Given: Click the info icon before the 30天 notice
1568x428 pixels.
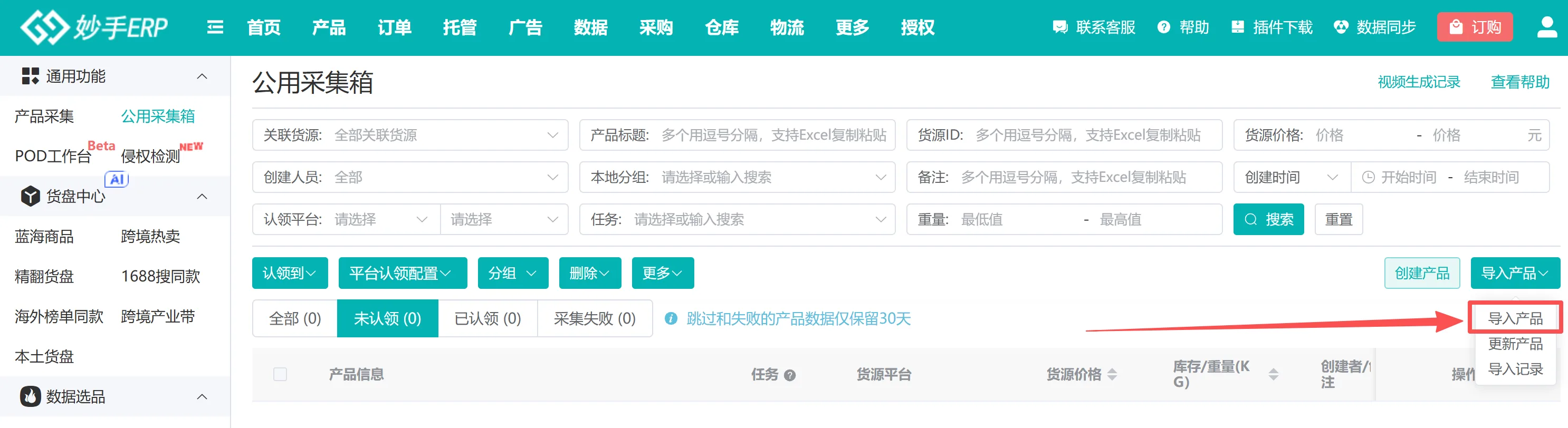Looking at the screenshot, I should tap(670, 318).
